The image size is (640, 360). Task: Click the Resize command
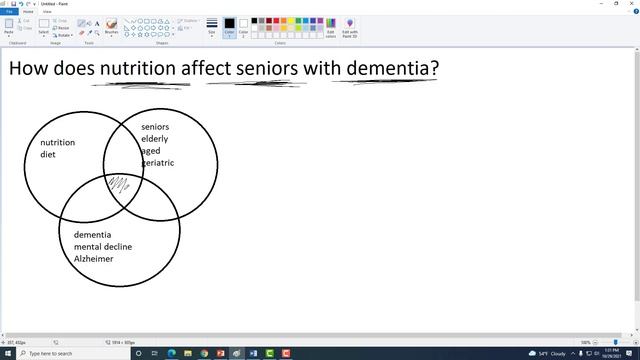(x=61, y=28)
